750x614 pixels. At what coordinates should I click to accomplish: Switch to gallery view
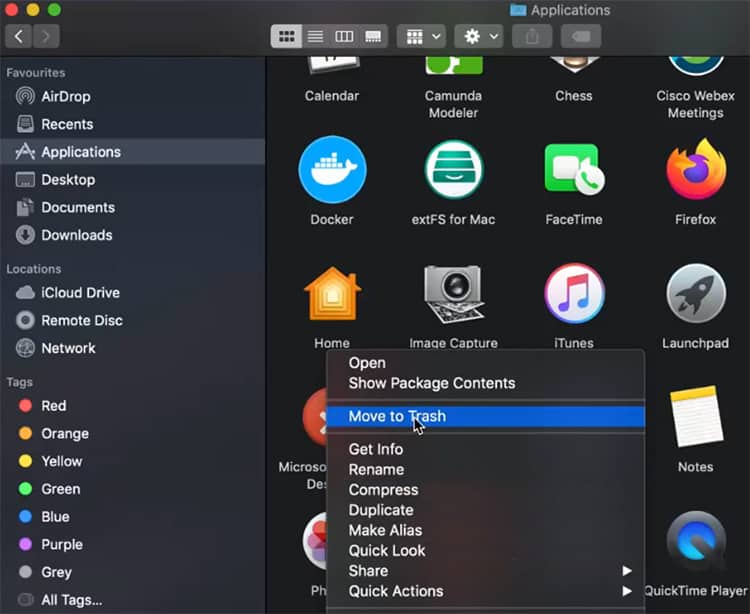click(x=373, y=36)
